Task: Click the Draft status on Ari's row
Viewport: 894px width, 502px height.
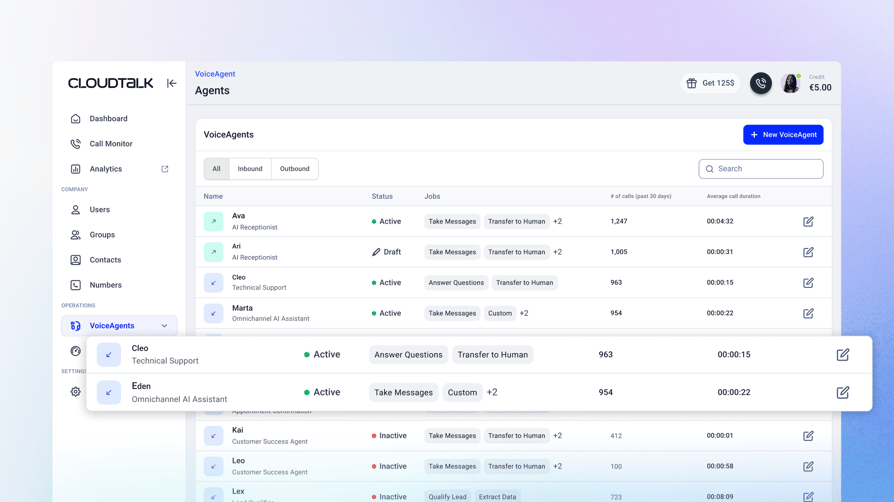Action: [x=387, y=252]
